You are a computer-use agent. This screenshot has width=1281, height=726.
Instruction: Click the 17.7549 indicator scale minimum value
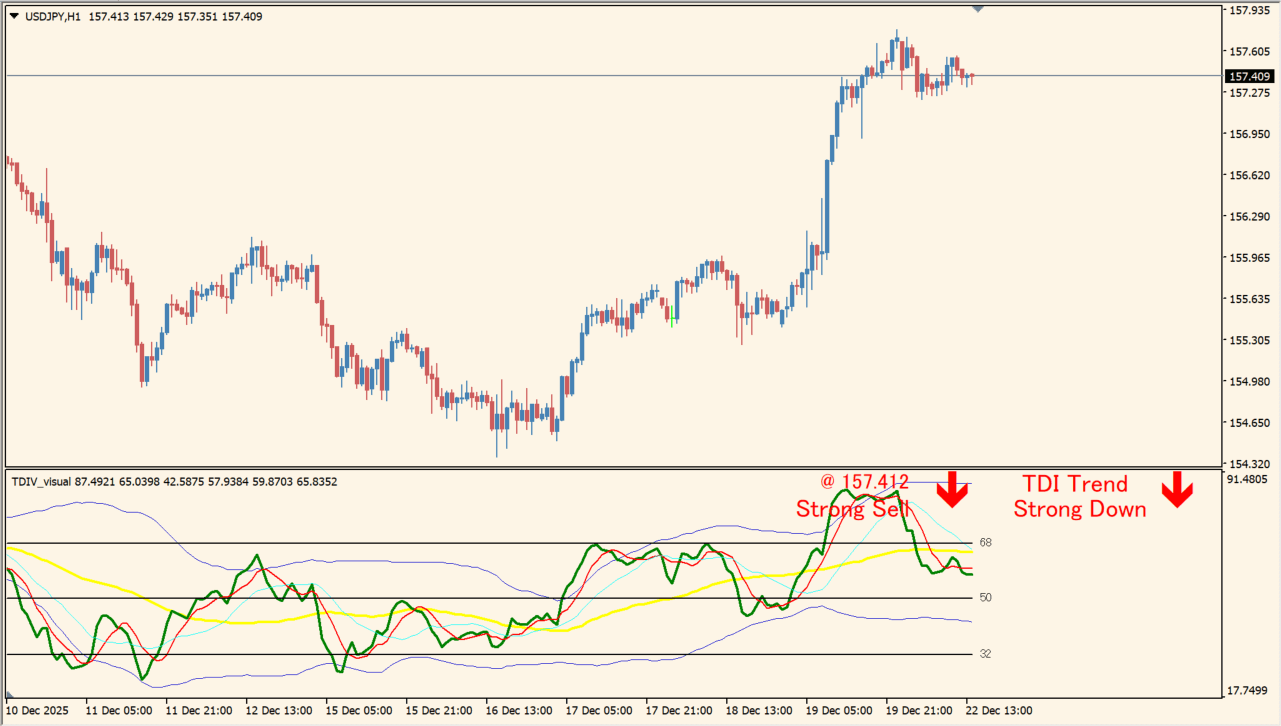click(1250, 691)
